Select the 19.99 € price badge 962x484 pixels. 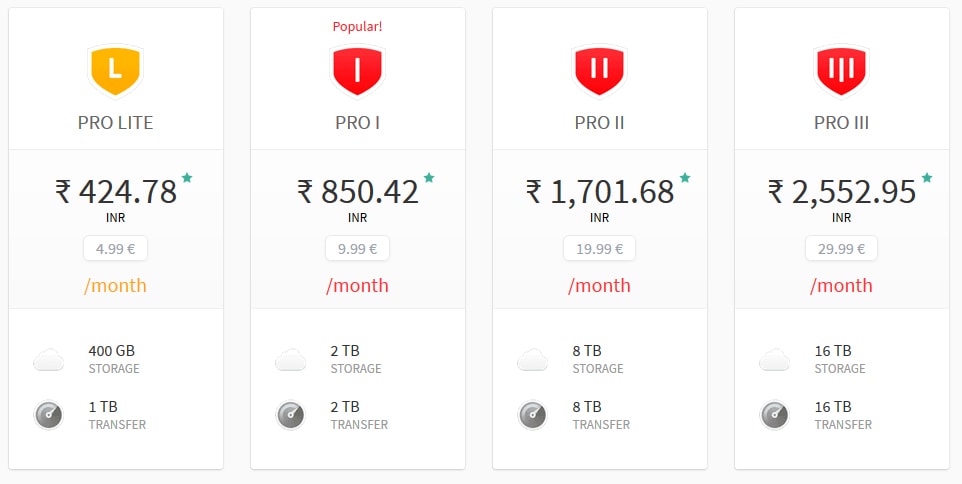pos(599,248)
